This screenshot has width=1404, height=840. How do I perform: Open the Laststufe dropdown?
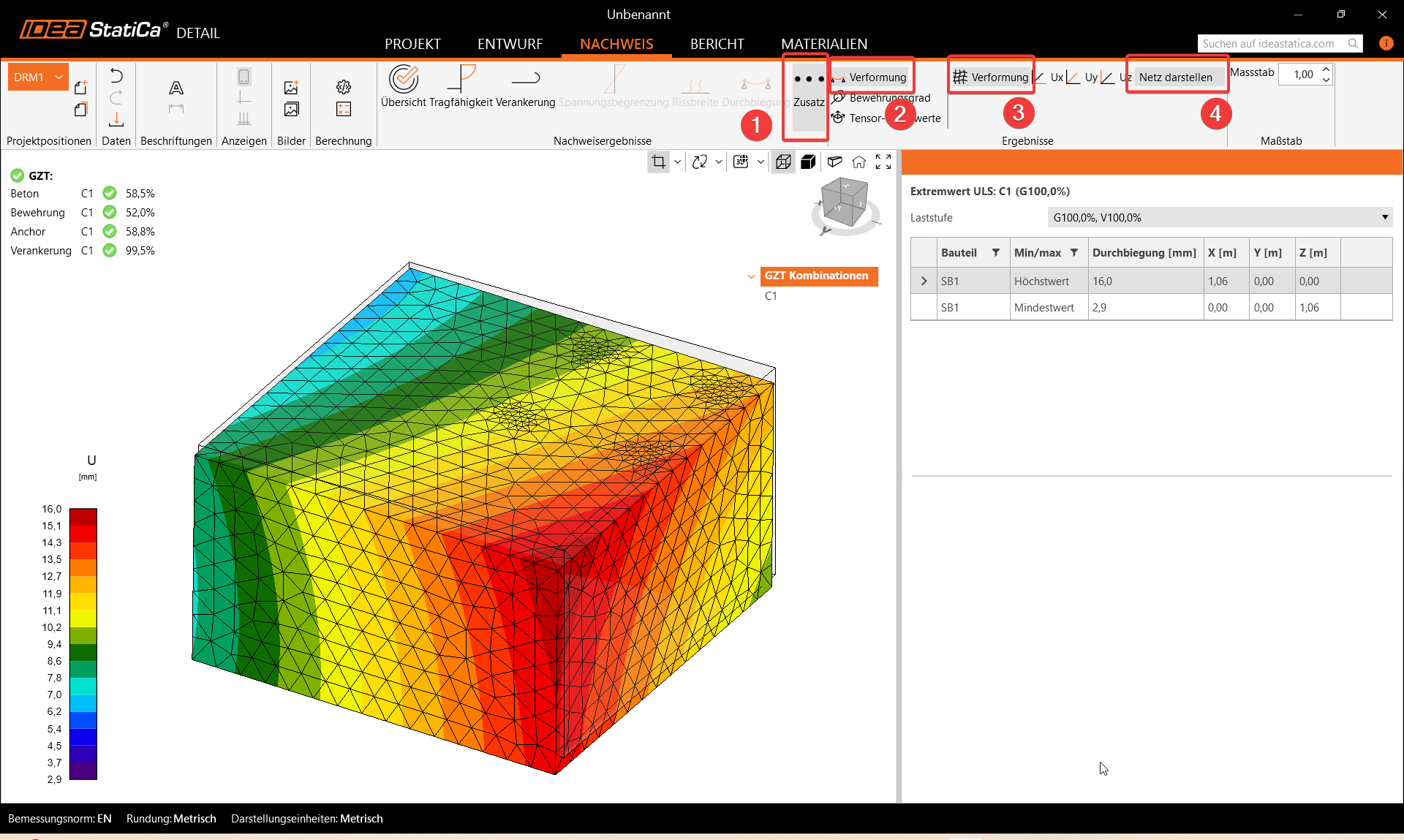(x=1219, y=218)
